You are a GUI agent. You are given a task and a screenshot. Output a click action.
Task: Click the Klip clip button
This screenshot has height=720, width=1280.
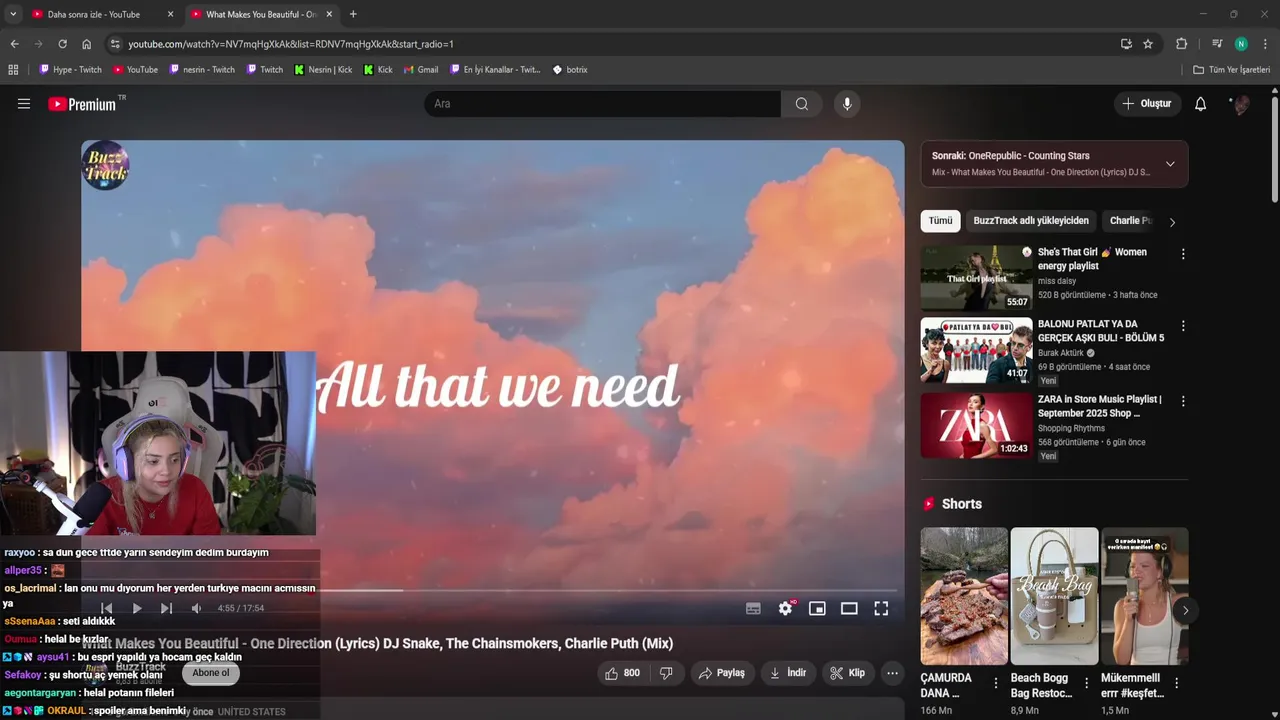(848, 673)
